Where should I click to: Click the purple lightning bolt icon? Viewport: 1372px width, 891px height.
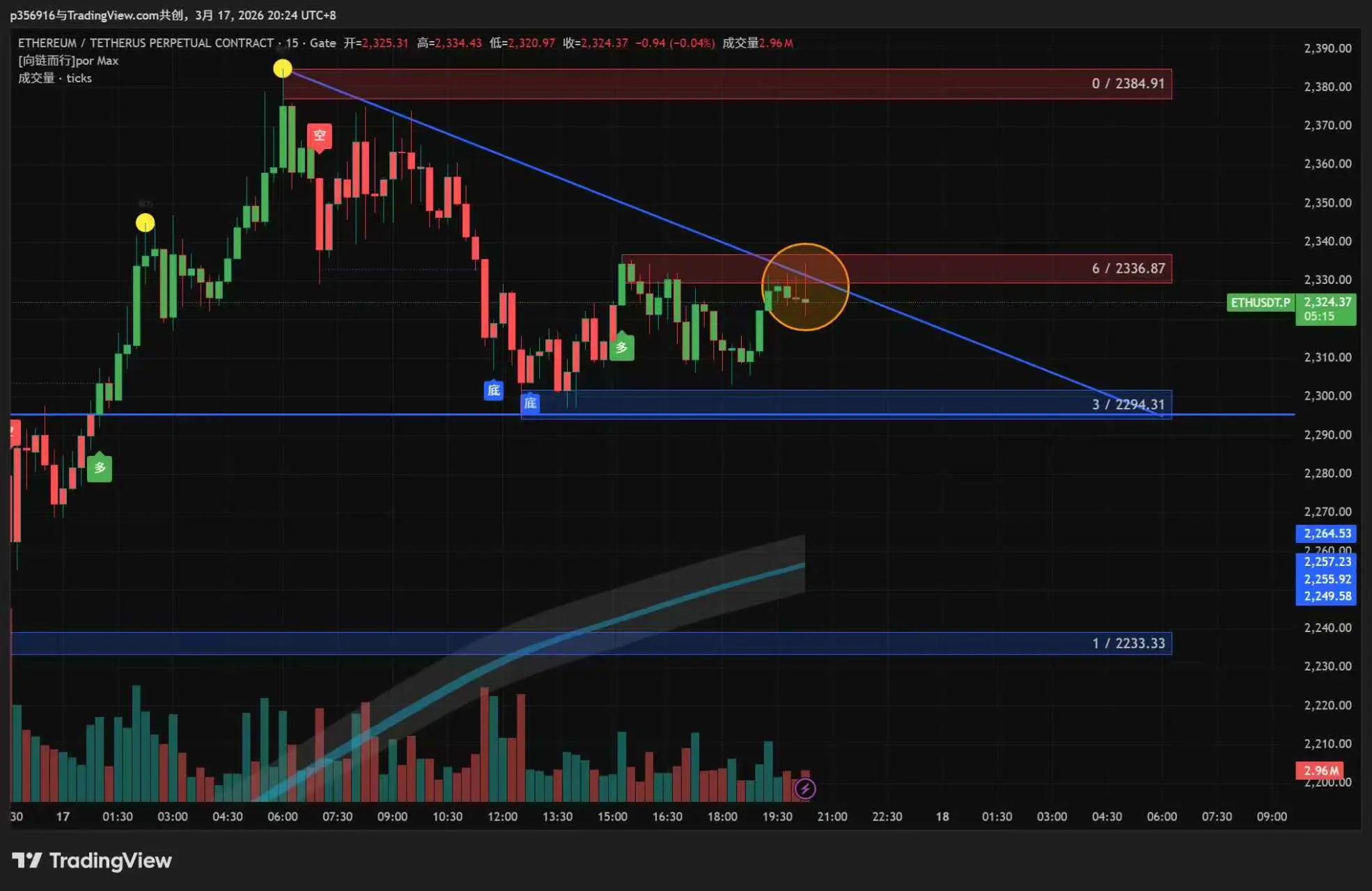805,789
